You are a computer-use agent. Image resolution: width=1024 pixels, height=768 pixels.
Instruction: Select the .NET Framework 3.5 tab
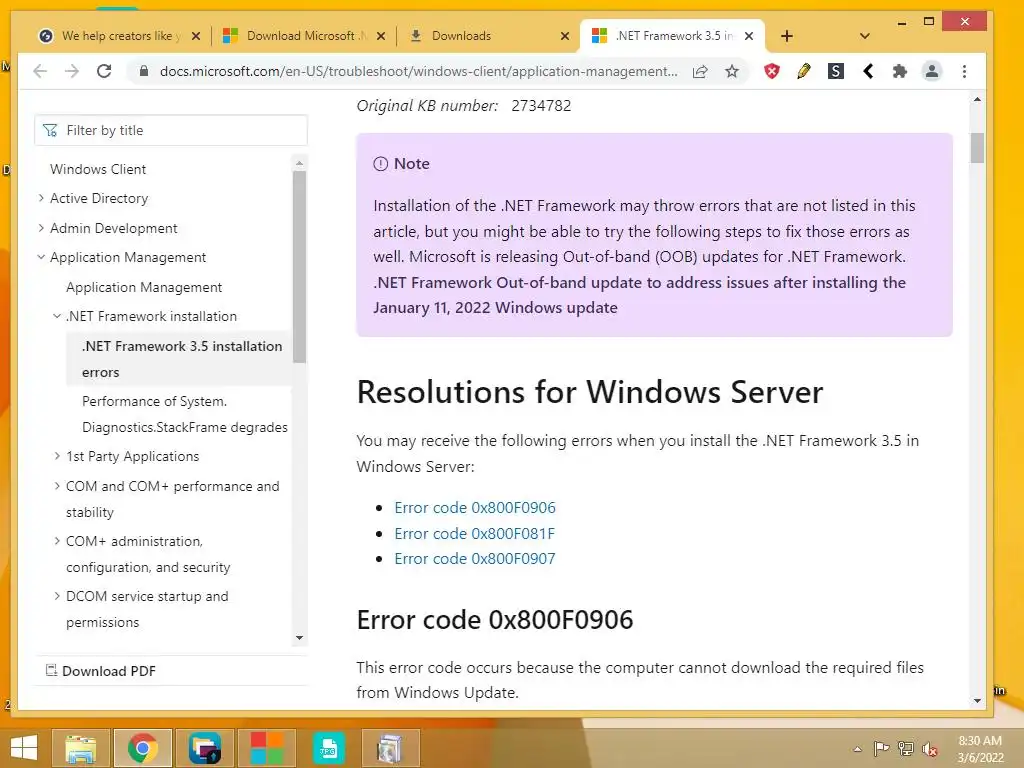[x=675, y=36]
